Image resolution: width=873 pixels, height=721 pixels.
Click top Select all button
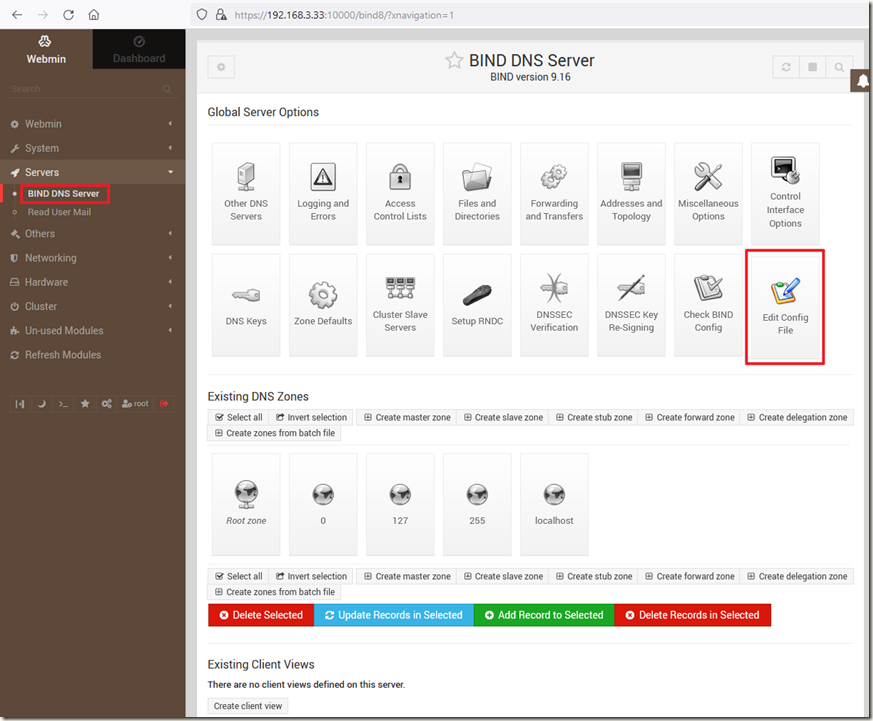[238, 418]
